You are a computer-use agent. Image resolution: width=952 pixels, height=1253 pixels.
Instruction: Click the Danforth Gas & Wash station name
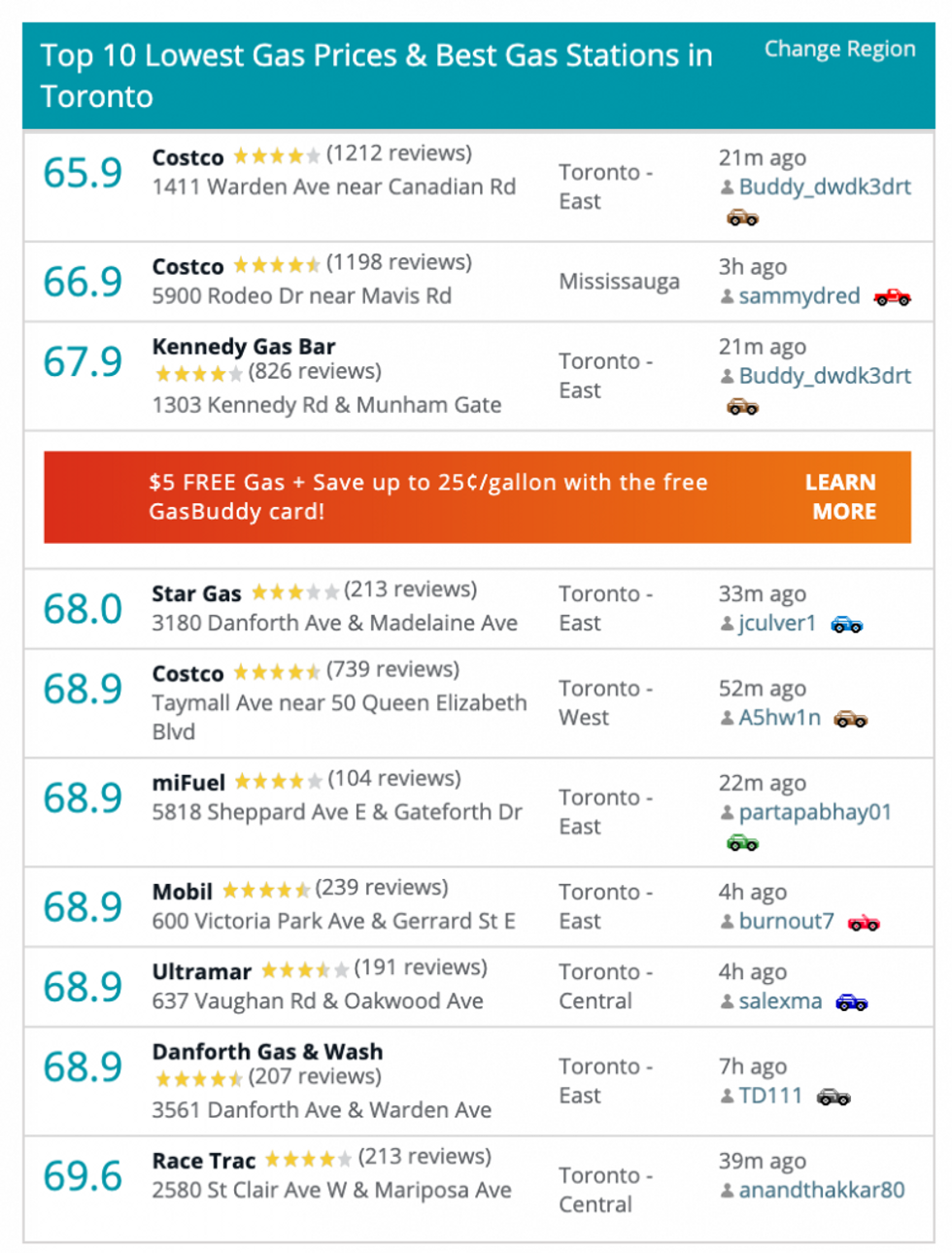pos(267,1052)
